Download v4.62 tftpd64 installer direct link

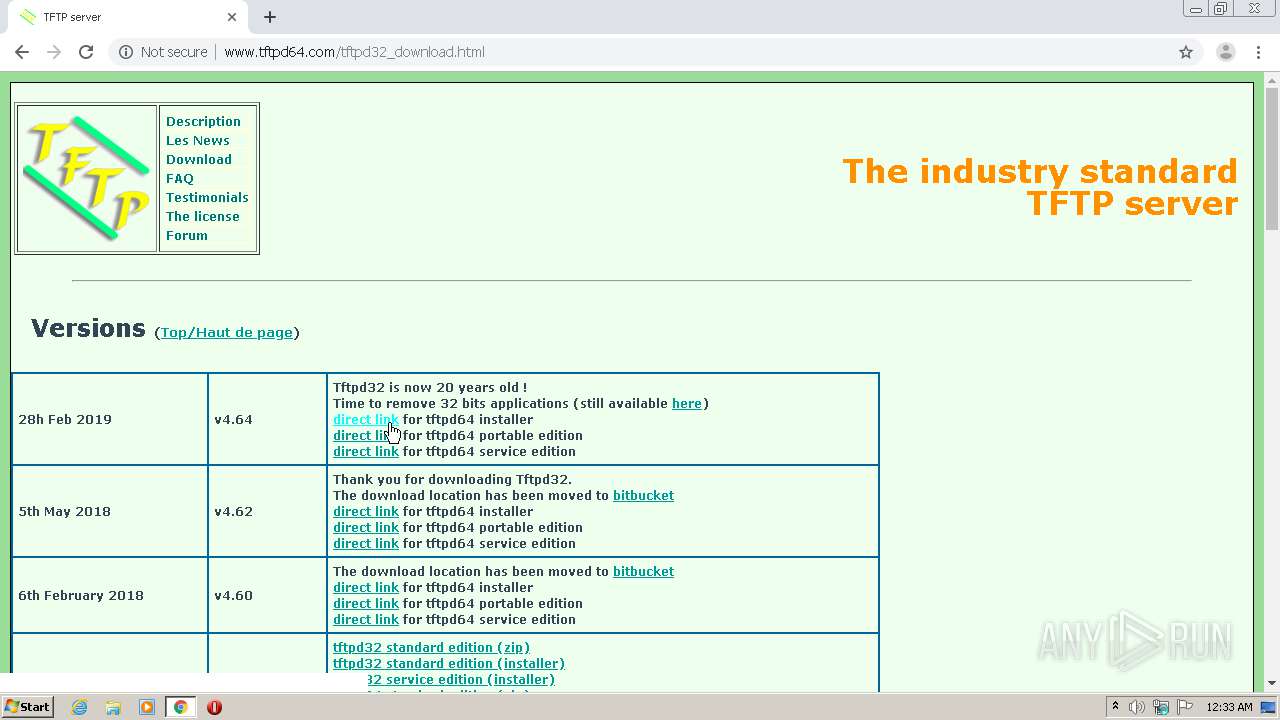coord(366,512)
